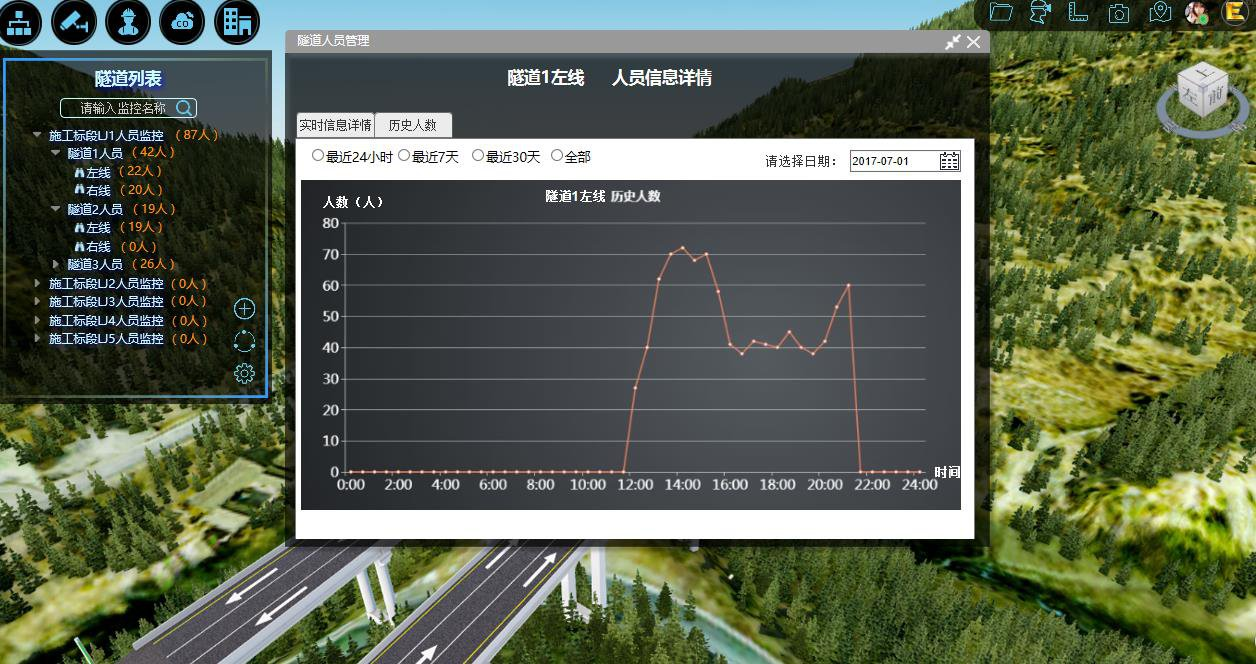Click chart title 隧道1左线 历史人数
This screenshot has width=1256, height=664.
603,196
